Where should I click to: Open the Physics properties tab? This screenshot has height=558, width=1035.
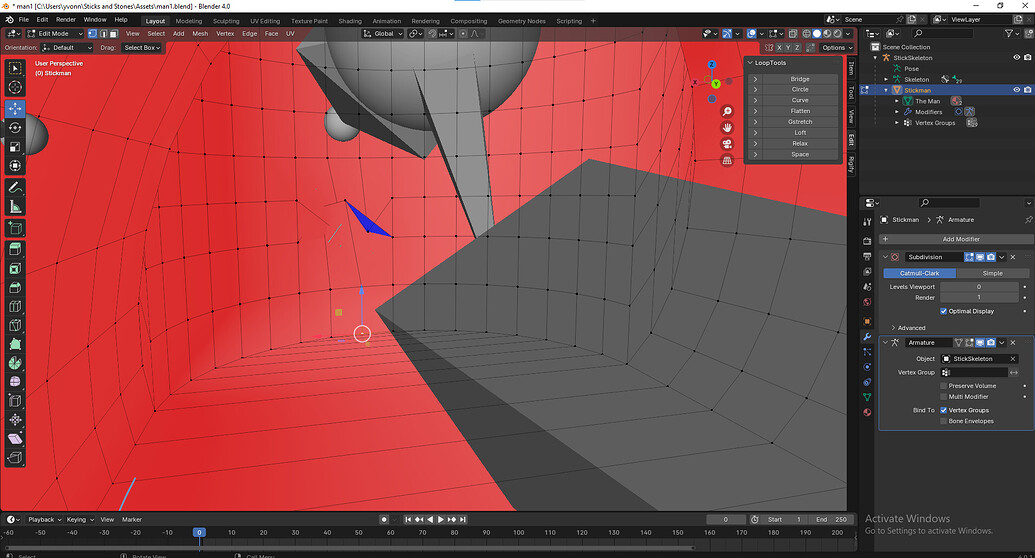(867, 367)
